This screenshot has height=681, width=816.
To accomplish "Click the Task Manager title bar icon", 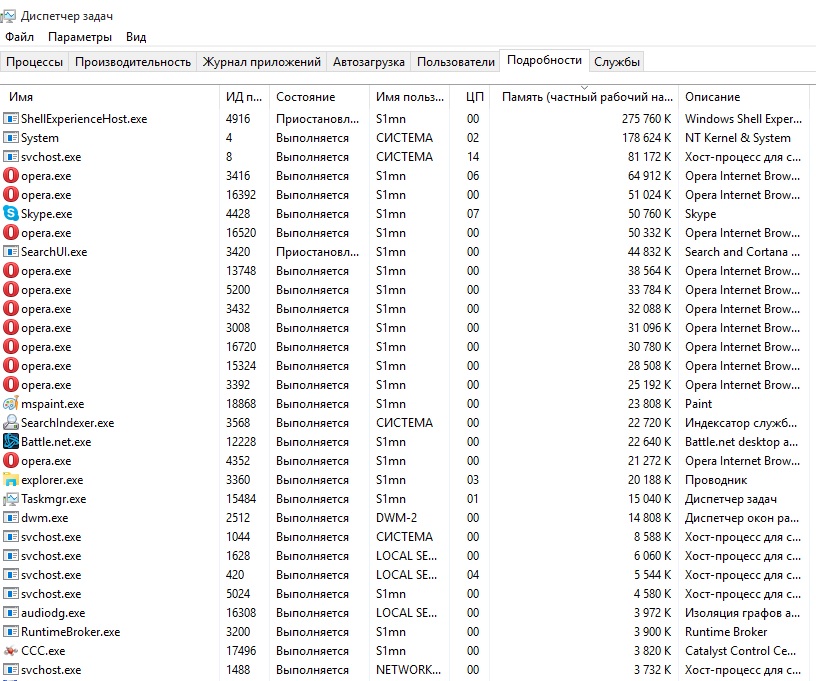I will pos(8,16).
